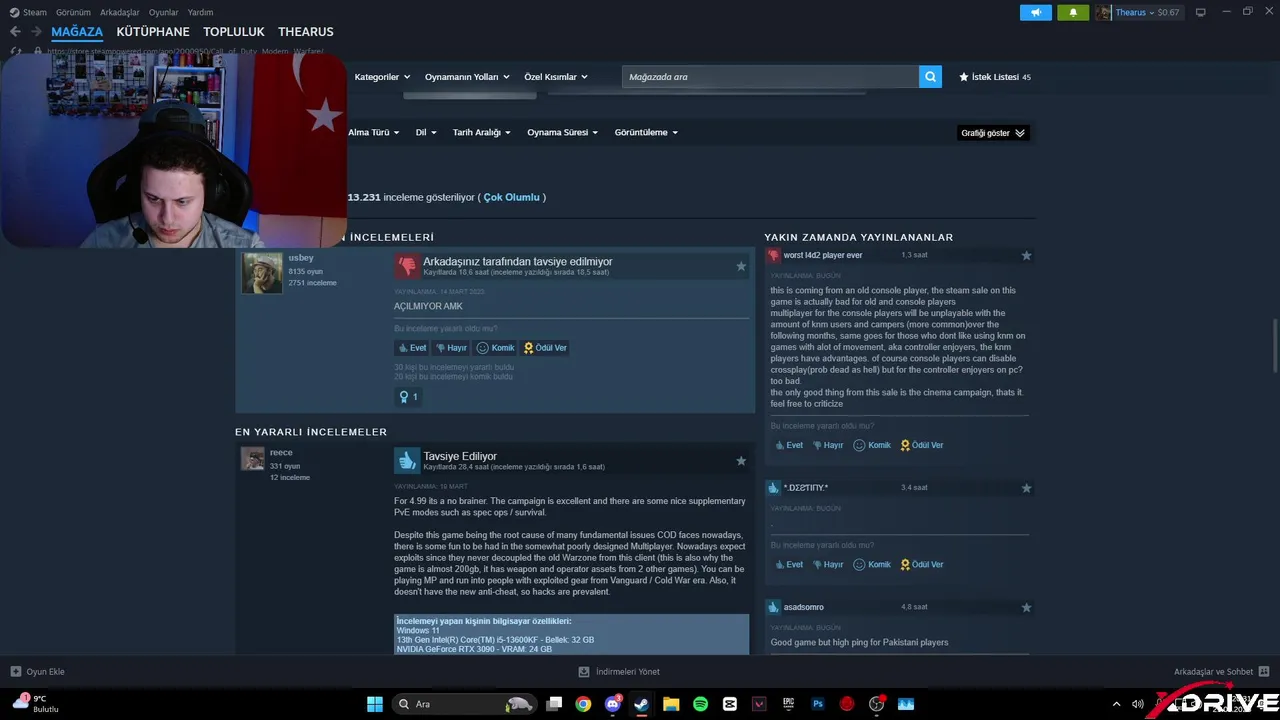Viewport: 1280px width, 720px height.
Task: Open the Oyunlar menu
Action: coord(164,12)
